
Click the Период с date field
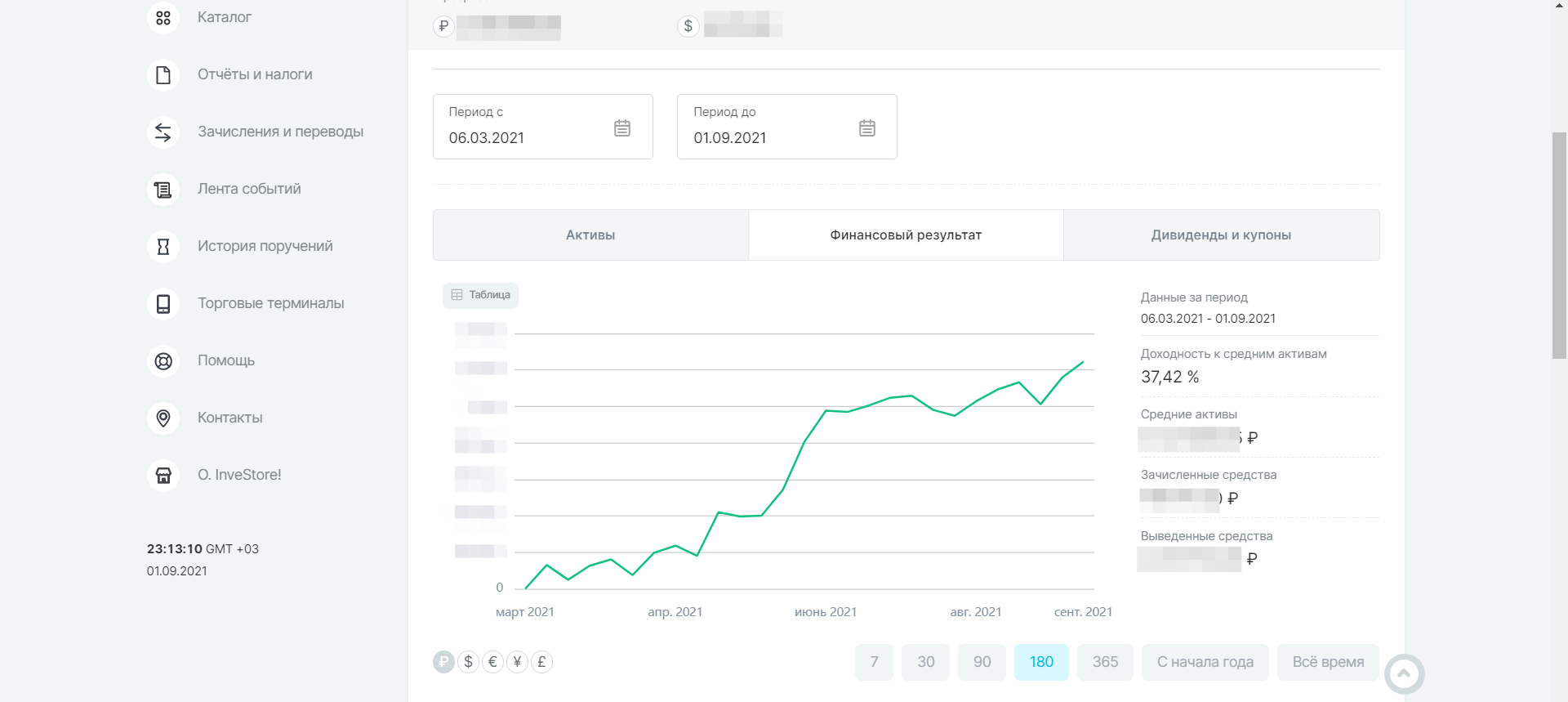543,127
